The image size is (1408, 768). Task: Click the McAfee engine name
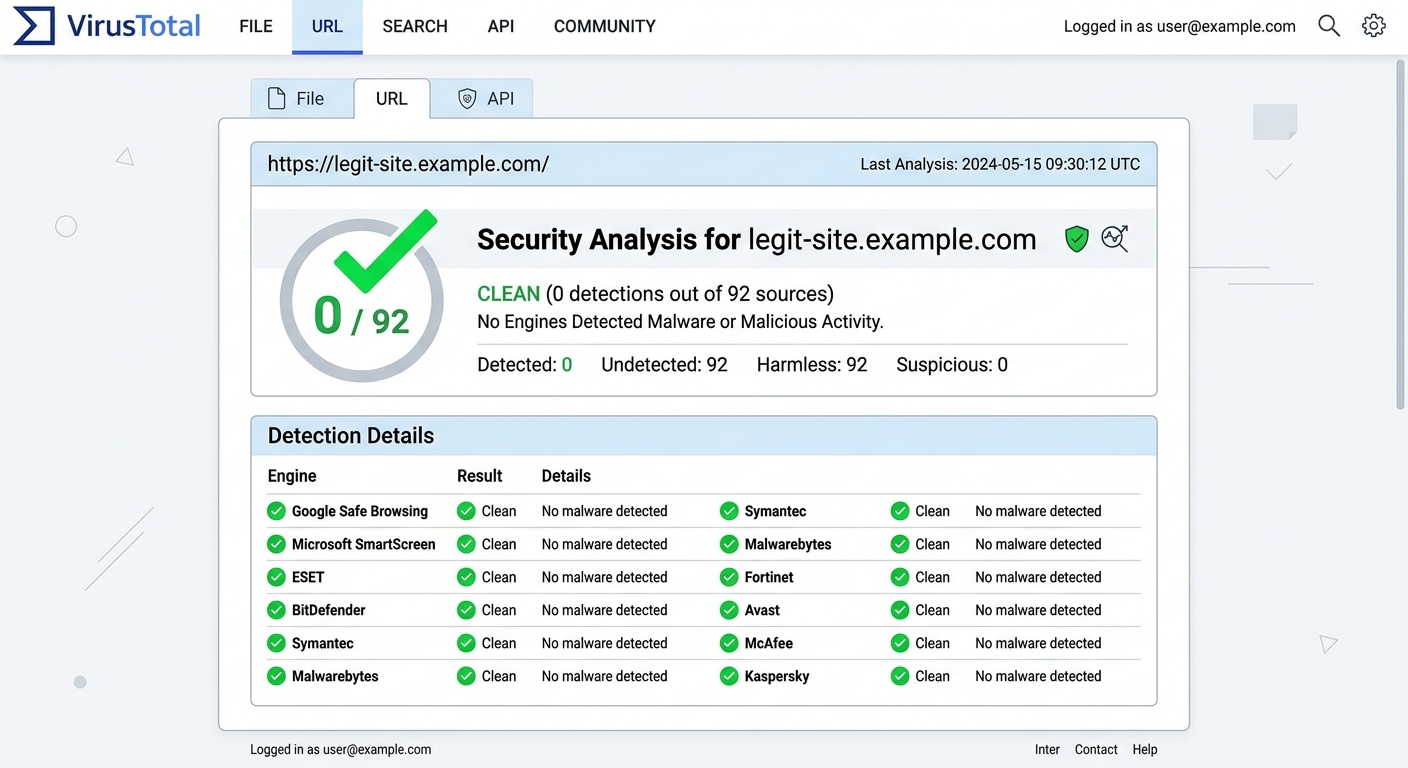tap(769, 643)
